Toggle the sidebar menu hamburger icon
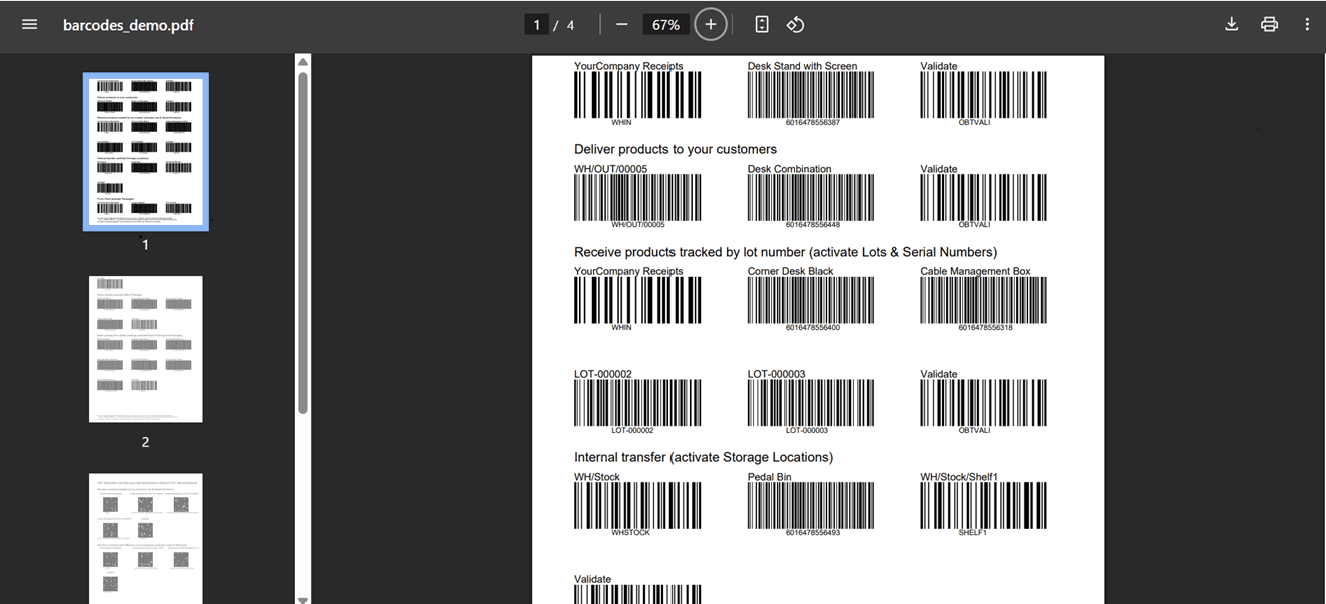 click(30, 24)
